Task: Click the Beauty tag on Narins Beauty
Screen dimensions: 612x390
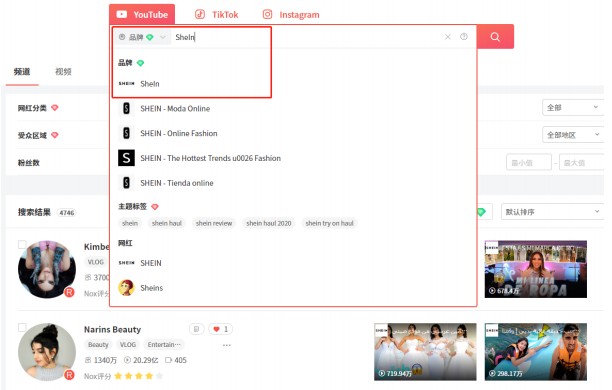Action: click(98, 345)
